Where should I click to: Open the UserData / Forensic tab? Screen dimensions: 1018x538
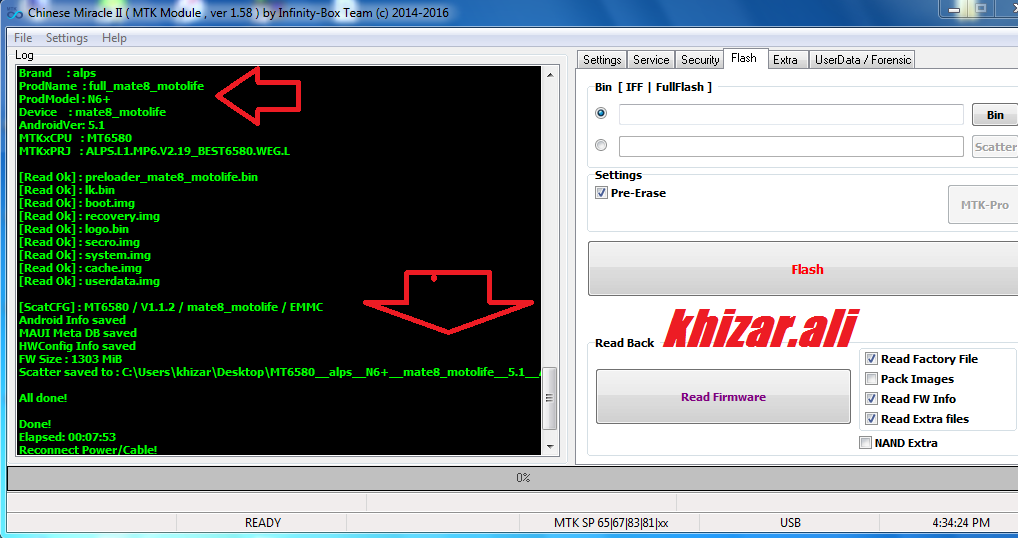pos(863,60)
